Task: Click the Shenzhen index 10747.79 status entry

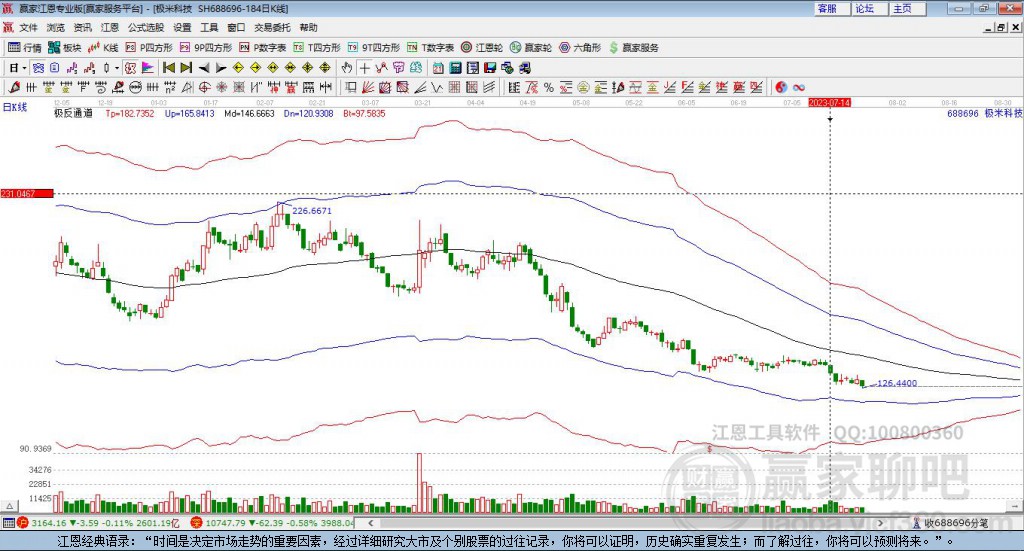Action: pyautogui.click(x=272, y=523)
